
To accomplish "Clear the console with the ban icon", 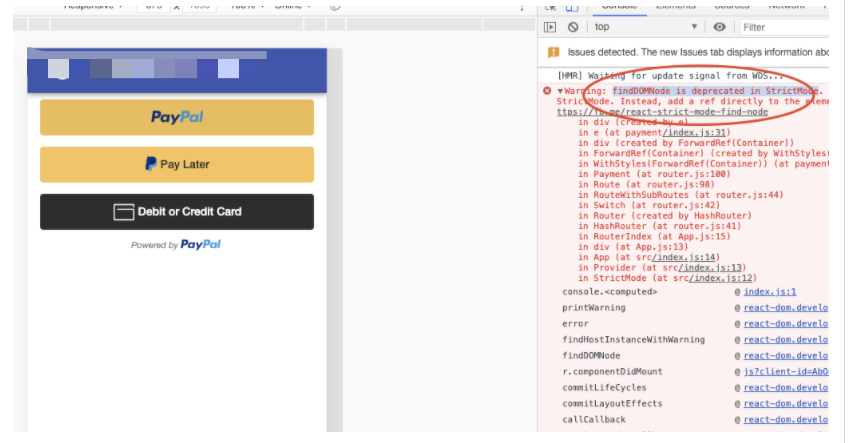I will click(x=573, y=27).
